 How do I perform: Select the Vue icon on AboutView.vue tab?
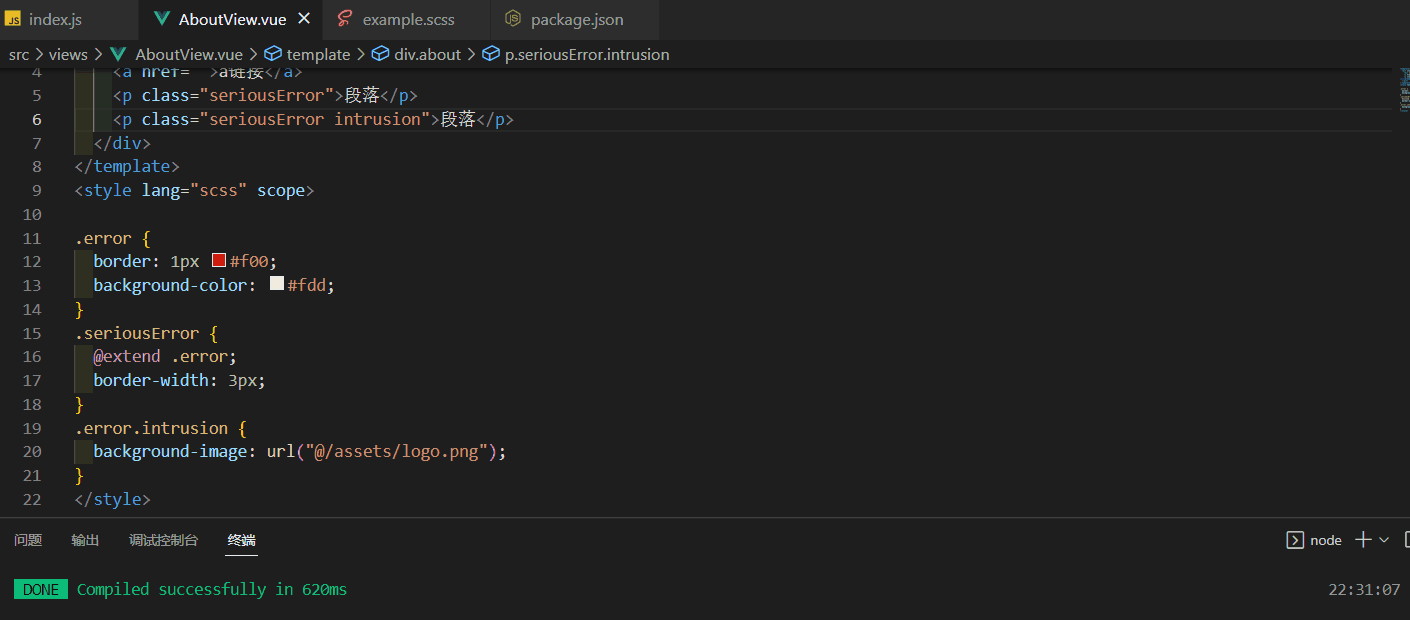[x=163, y=17]
